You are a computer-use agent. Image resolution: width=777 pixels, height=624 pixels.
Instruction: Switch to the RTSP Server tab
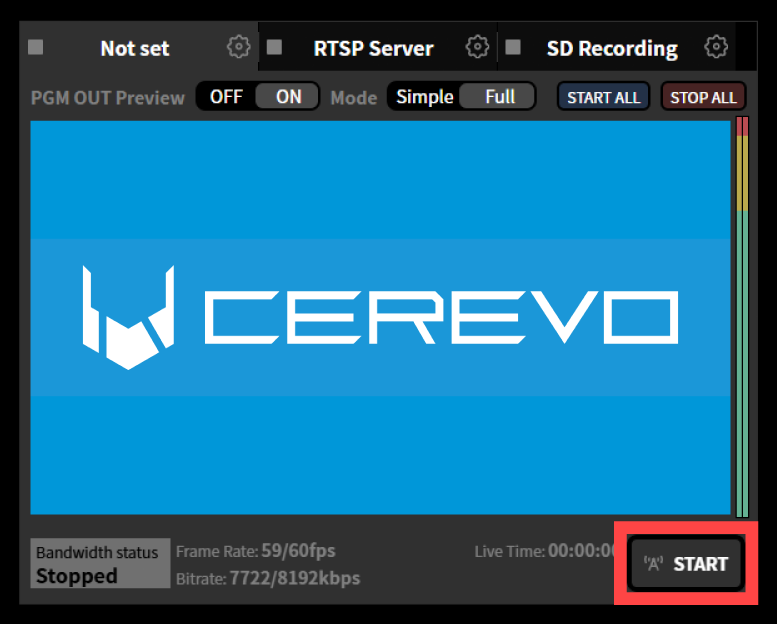(x=373, y=48)
